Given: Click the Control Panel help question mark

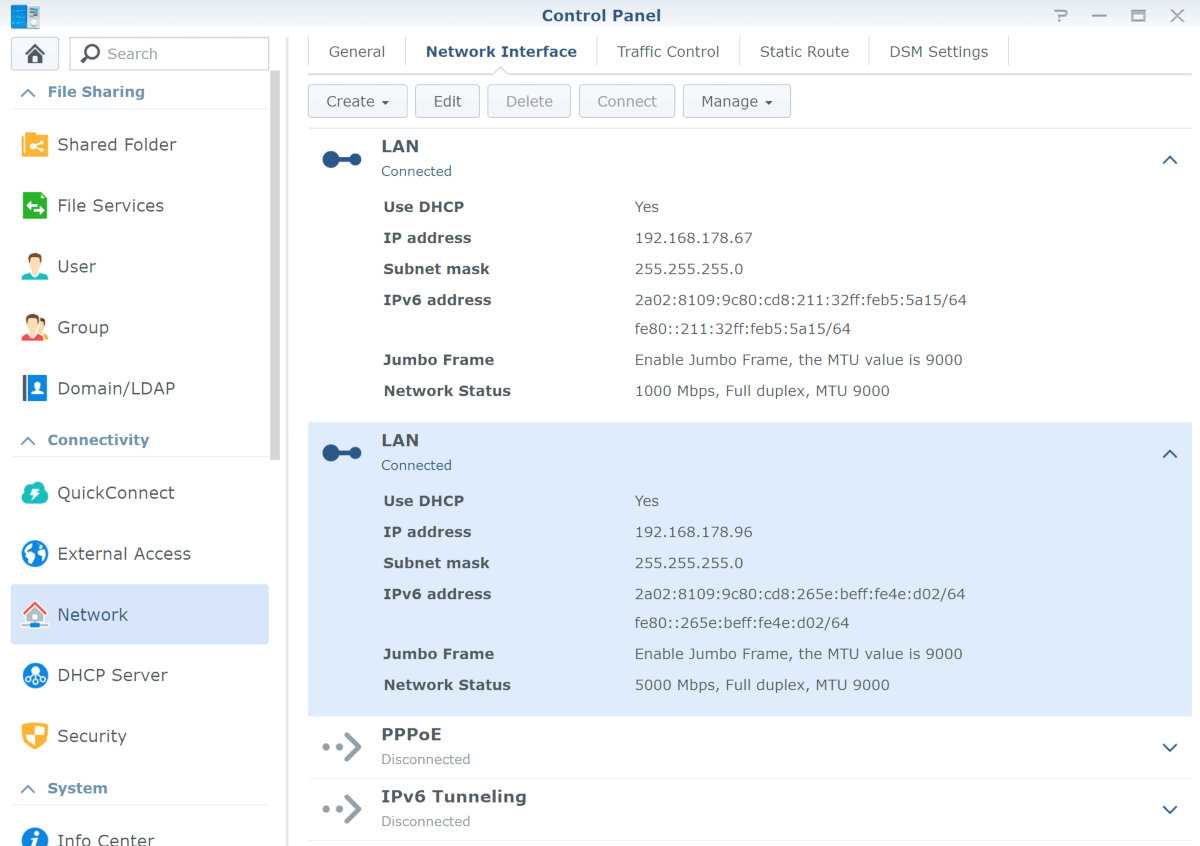Looking at the screenshot, I should click(x=1061, y=15).
